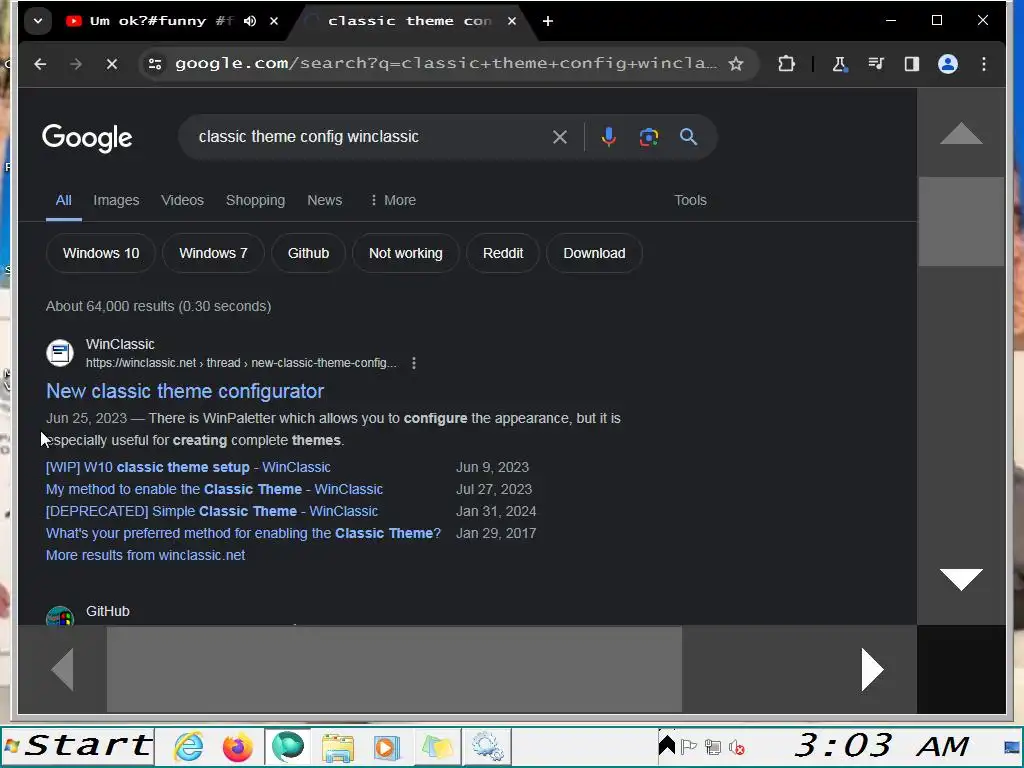Launch Firefox from taskbar
The width and height of the screenshot is (1024, 768).
[x=237, y=746]
